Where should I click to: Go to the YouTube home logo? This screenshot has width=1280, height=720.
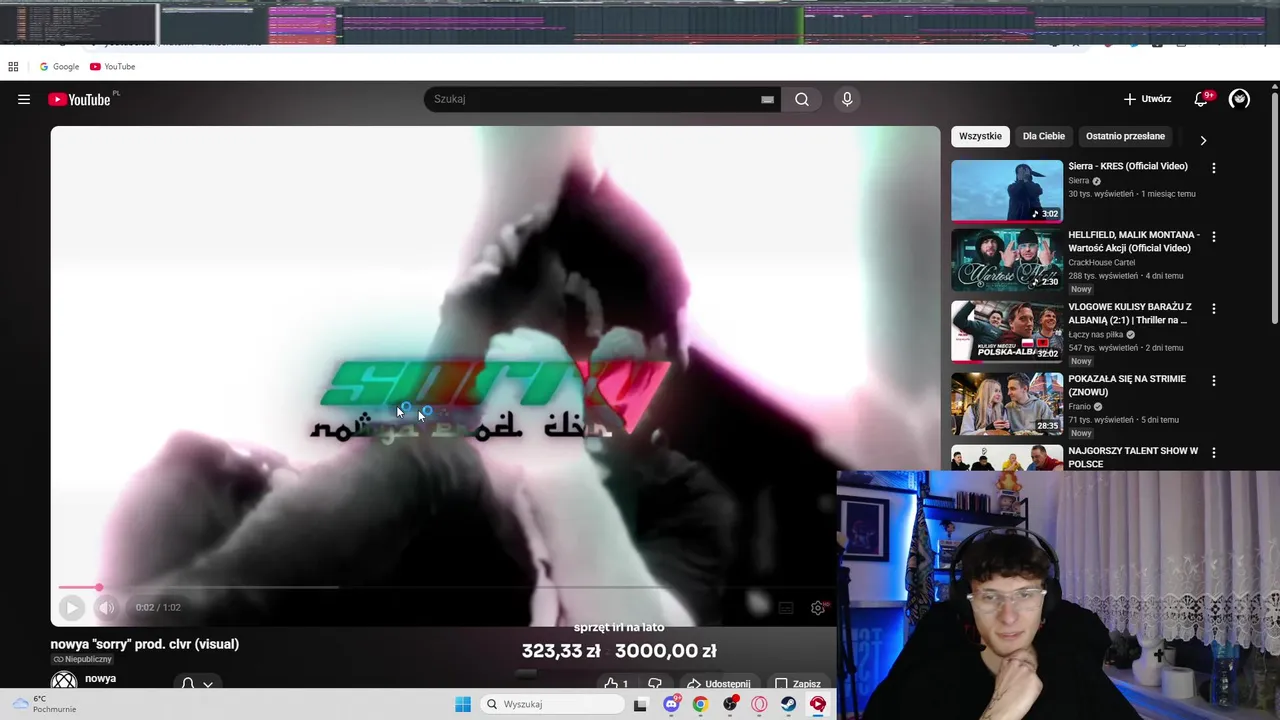pyautogui.click(x=79, y=99)
